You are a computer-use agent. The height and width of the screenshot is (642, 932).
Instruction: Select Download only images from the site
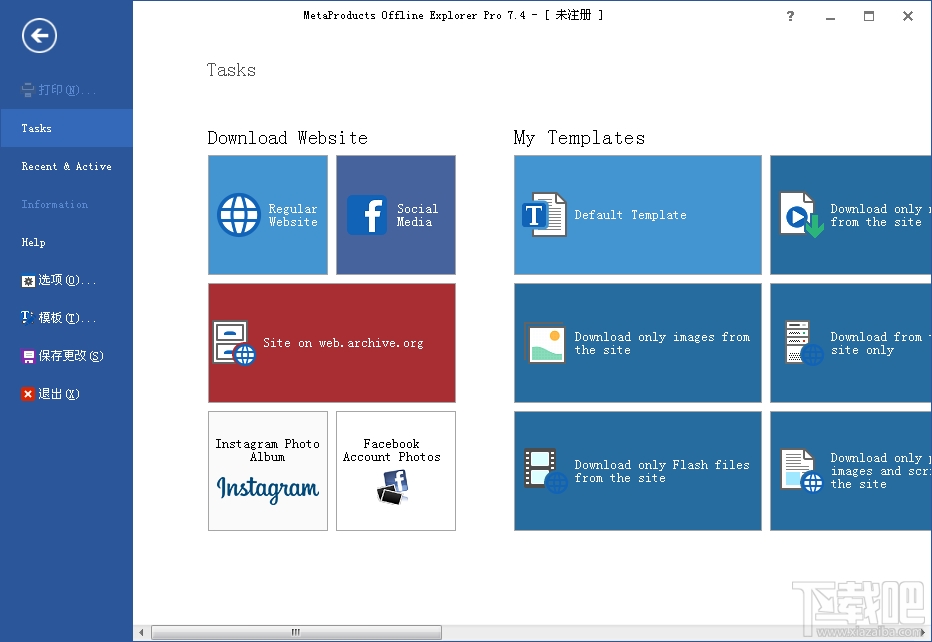tap(637, 342)
